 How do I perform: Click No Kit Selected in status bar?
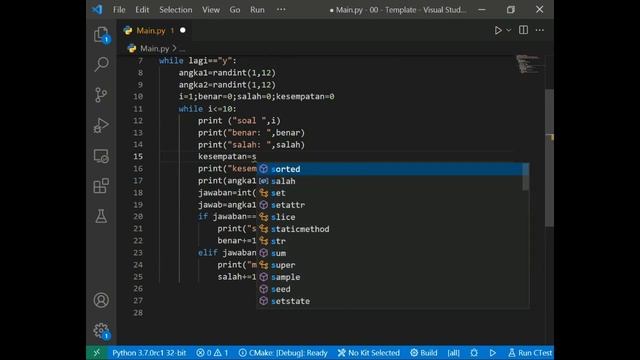coord(369,353)
